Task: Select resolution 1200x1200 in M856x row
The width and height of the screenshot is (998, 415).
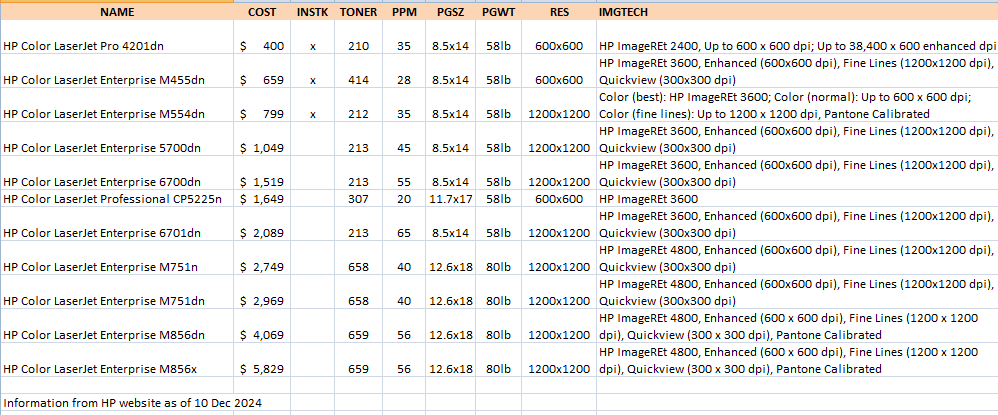Action: pos(559,359)
